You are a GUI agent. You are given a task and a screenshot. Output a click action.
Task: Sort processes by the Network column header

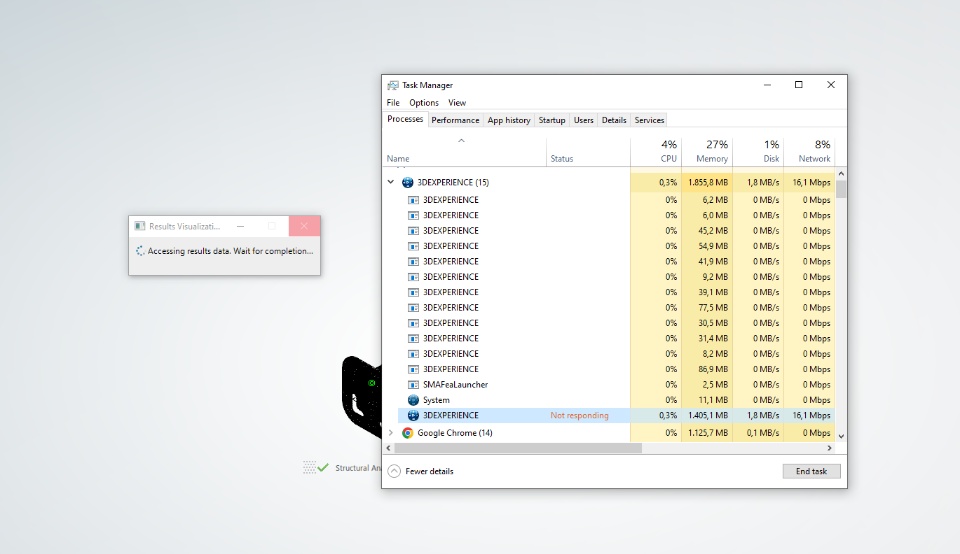pos(809,151)
